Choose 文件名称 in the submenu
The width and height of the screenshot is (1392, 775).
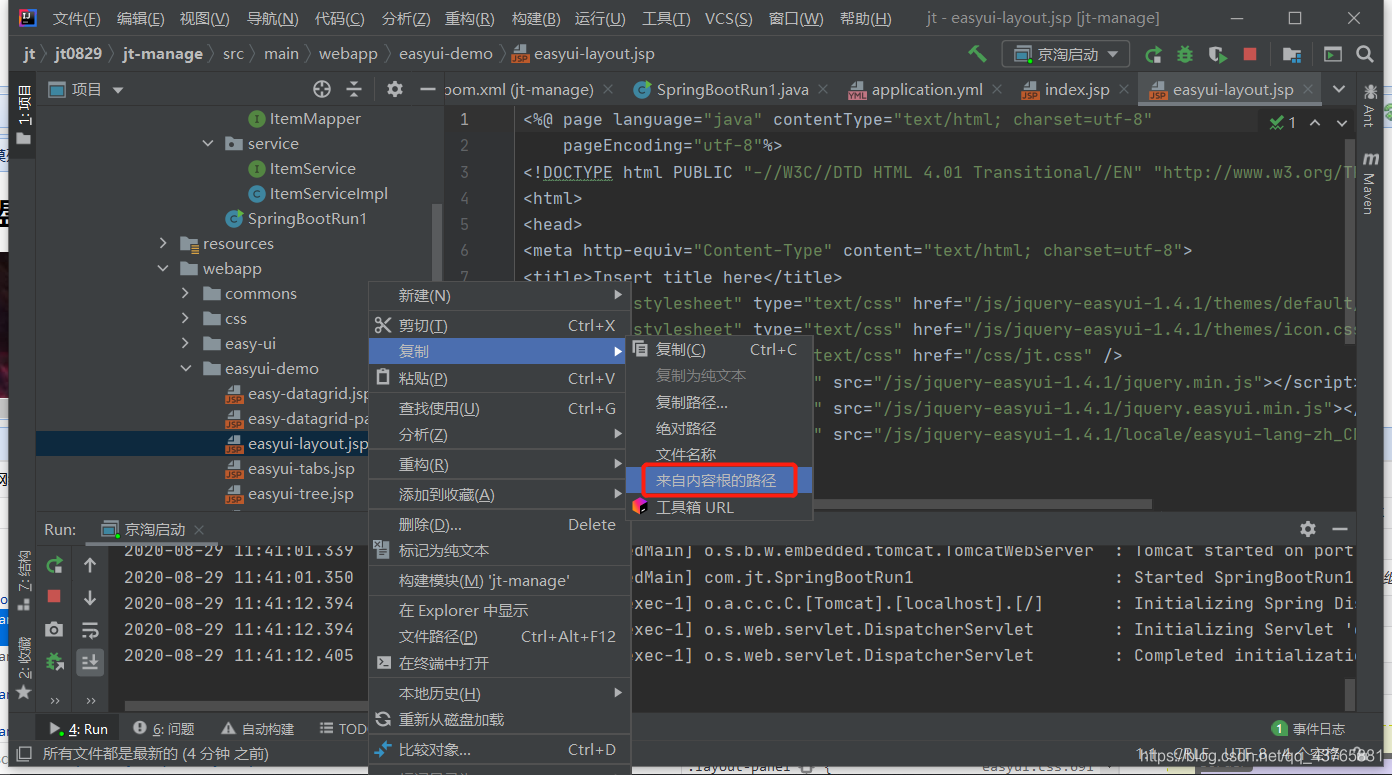(x=719, y=454)
